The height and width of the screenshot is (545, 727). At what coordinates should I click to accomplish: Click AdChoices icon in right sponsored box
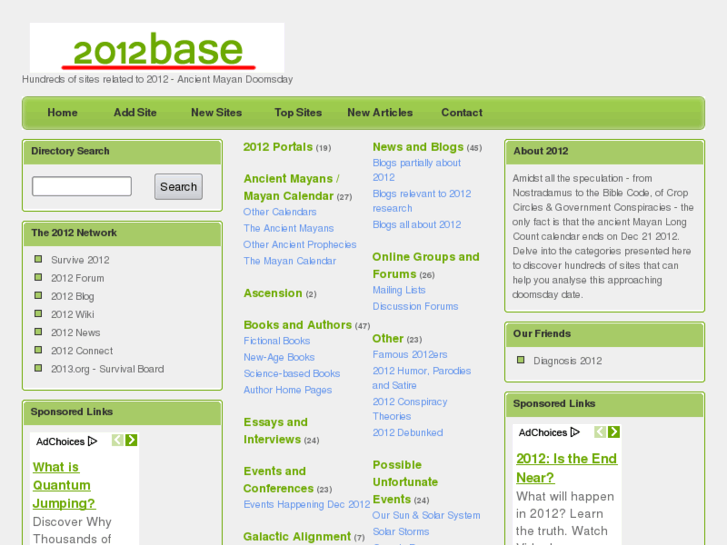(575, 432)
